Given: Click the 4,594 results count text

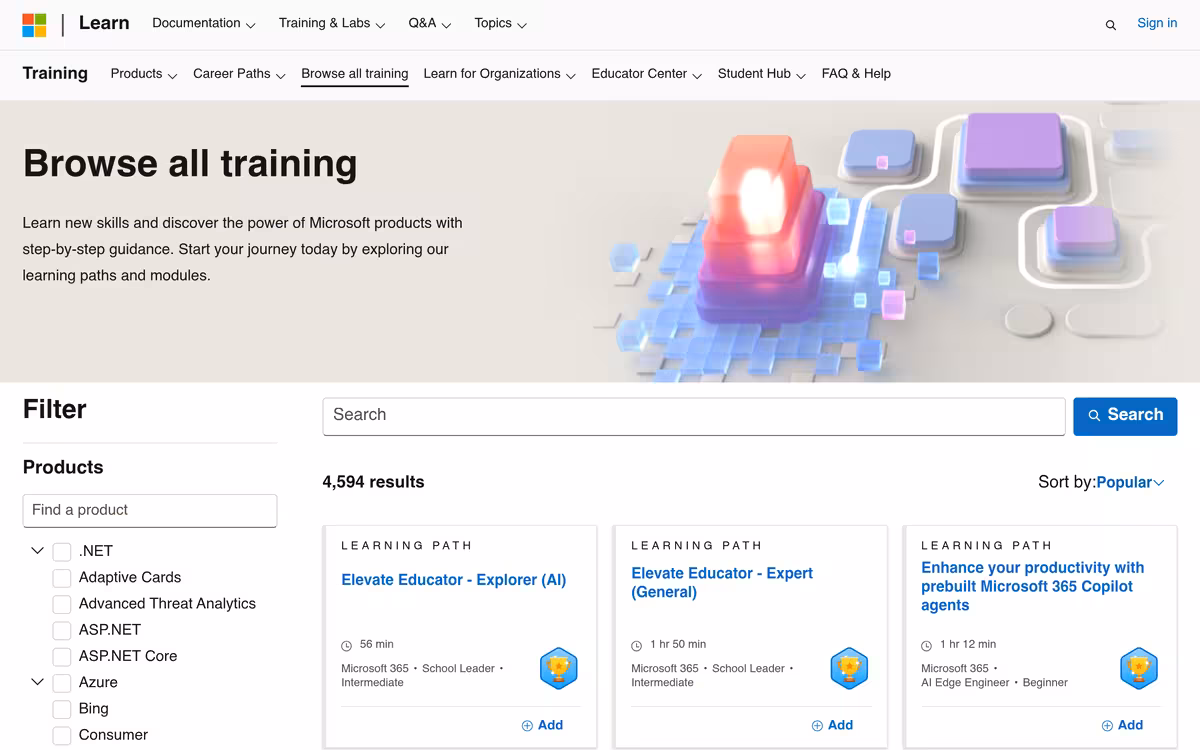Looking at the screenshot, I should tap(374, 482).
